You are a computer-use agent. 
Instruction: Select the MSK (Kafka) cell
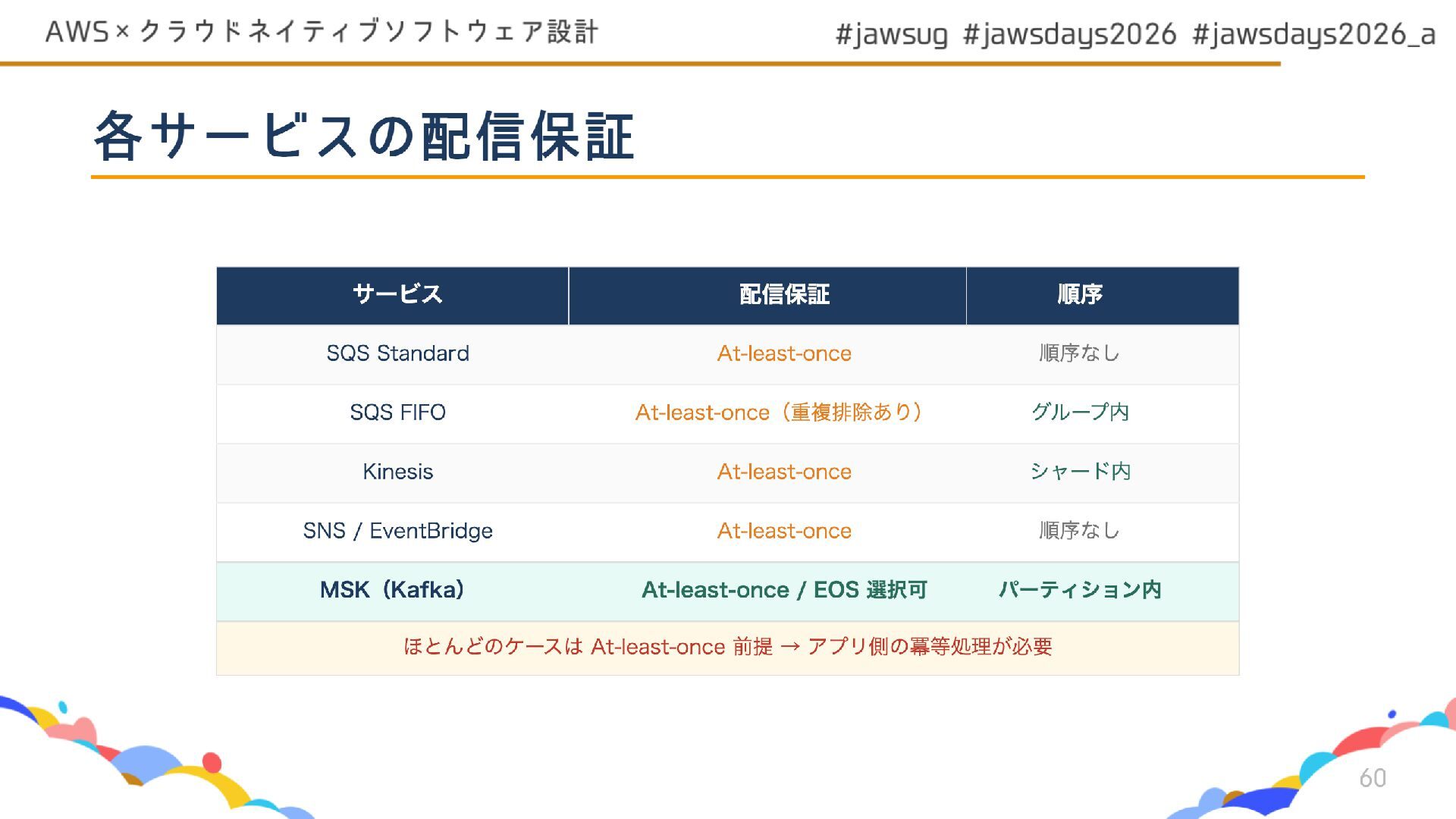(392, 590)
